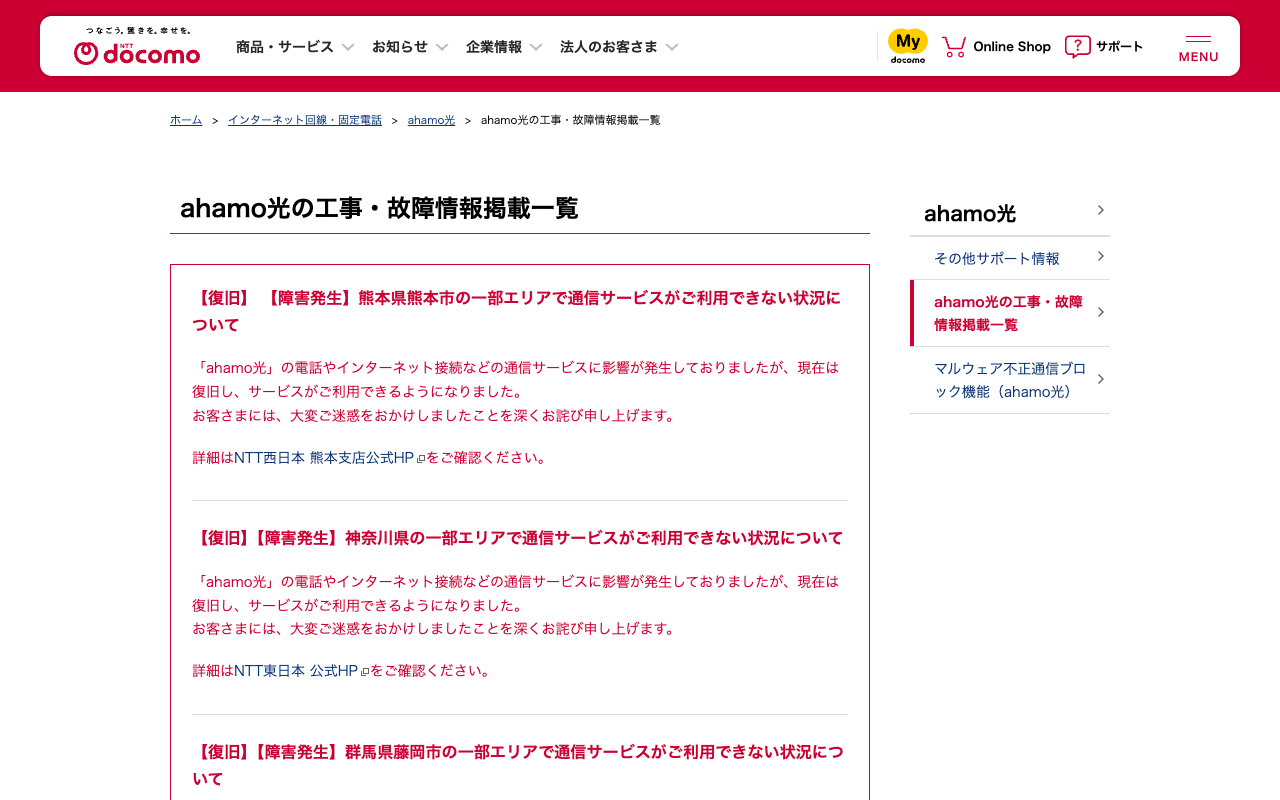This screenshot has height=800, width=1280.
Task: Click the chevron next to ahamo光 sidebar heading
Action: (1100, 210)
